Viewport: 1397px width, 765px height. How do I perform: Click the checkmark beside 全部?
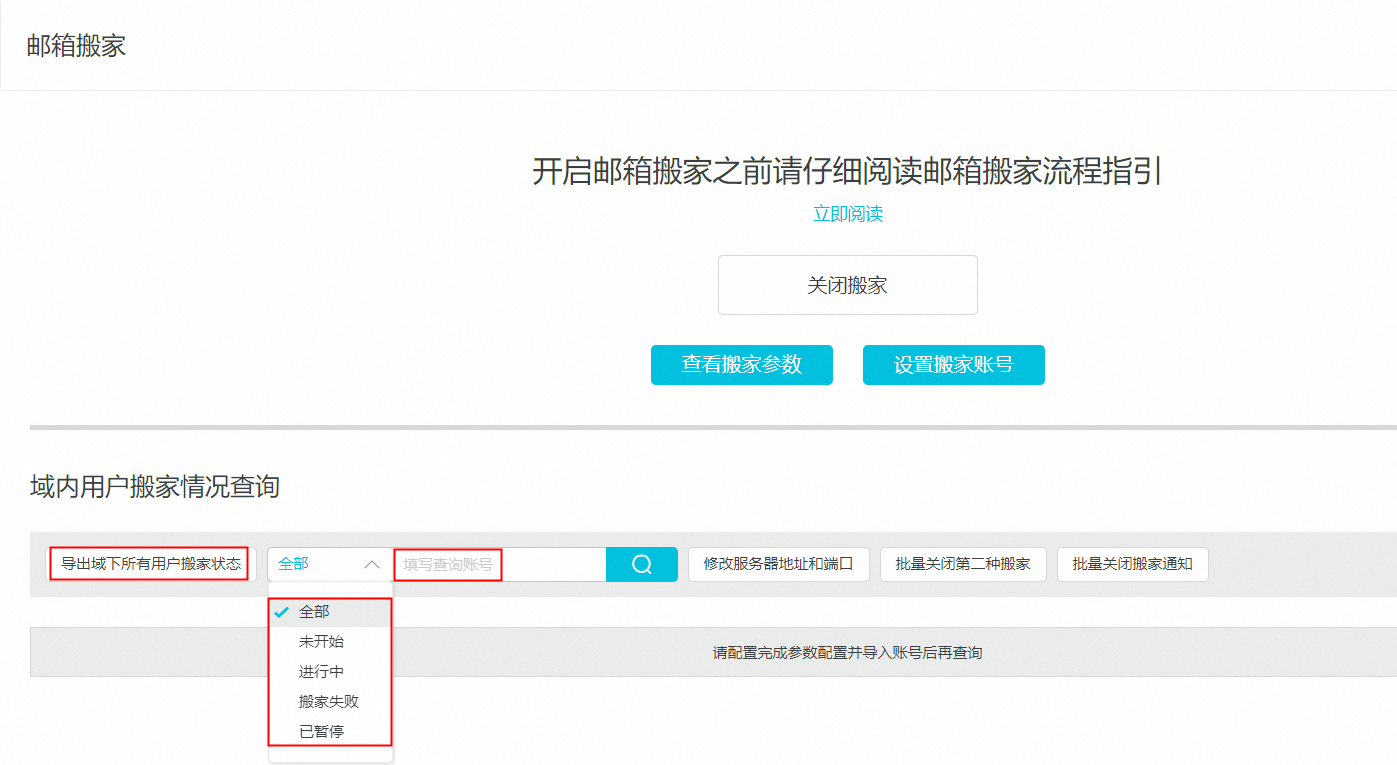[x=280, y=614]
